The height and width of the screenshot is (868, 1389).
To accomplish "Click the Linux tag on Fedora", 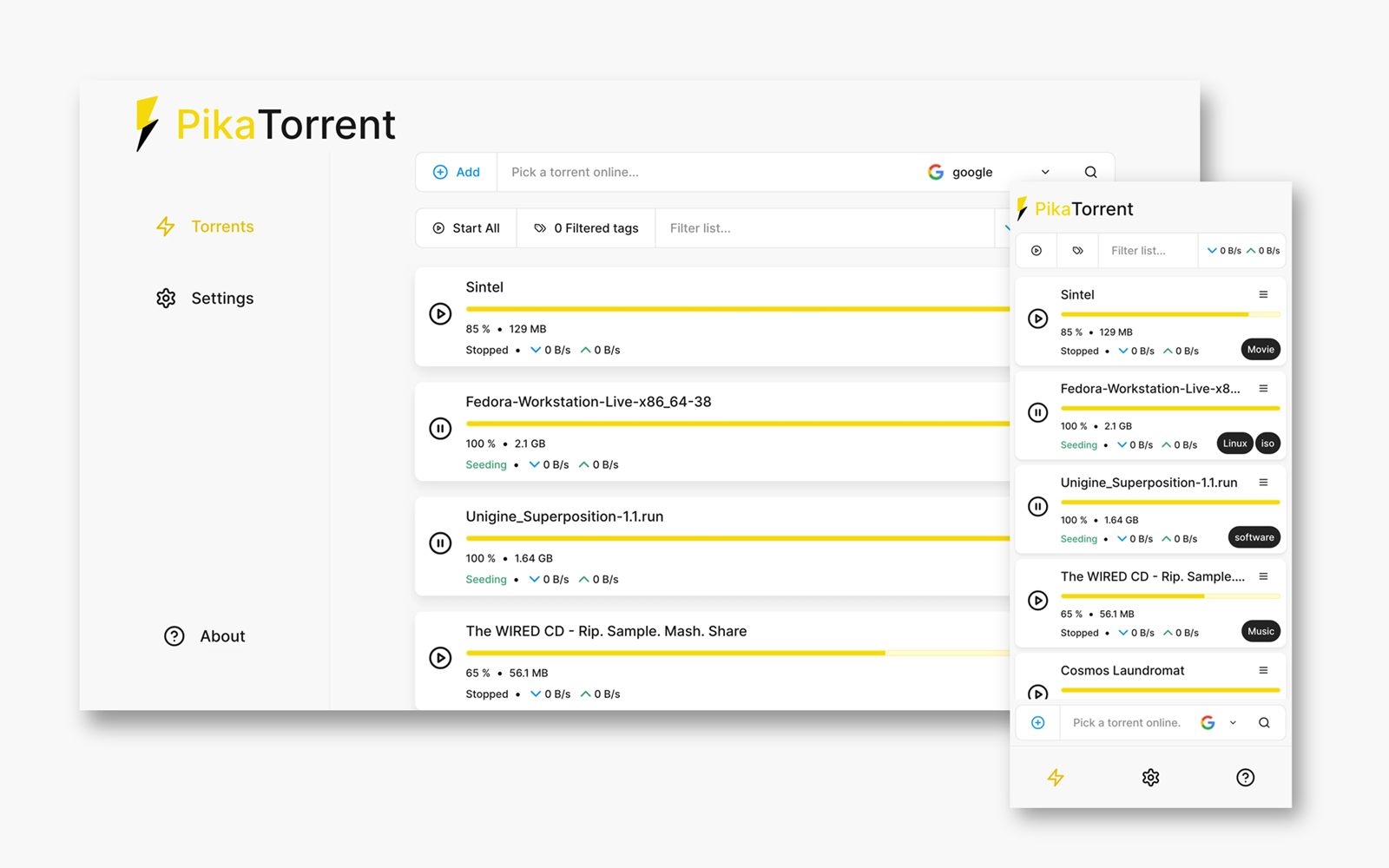I will pos(1234,444).
